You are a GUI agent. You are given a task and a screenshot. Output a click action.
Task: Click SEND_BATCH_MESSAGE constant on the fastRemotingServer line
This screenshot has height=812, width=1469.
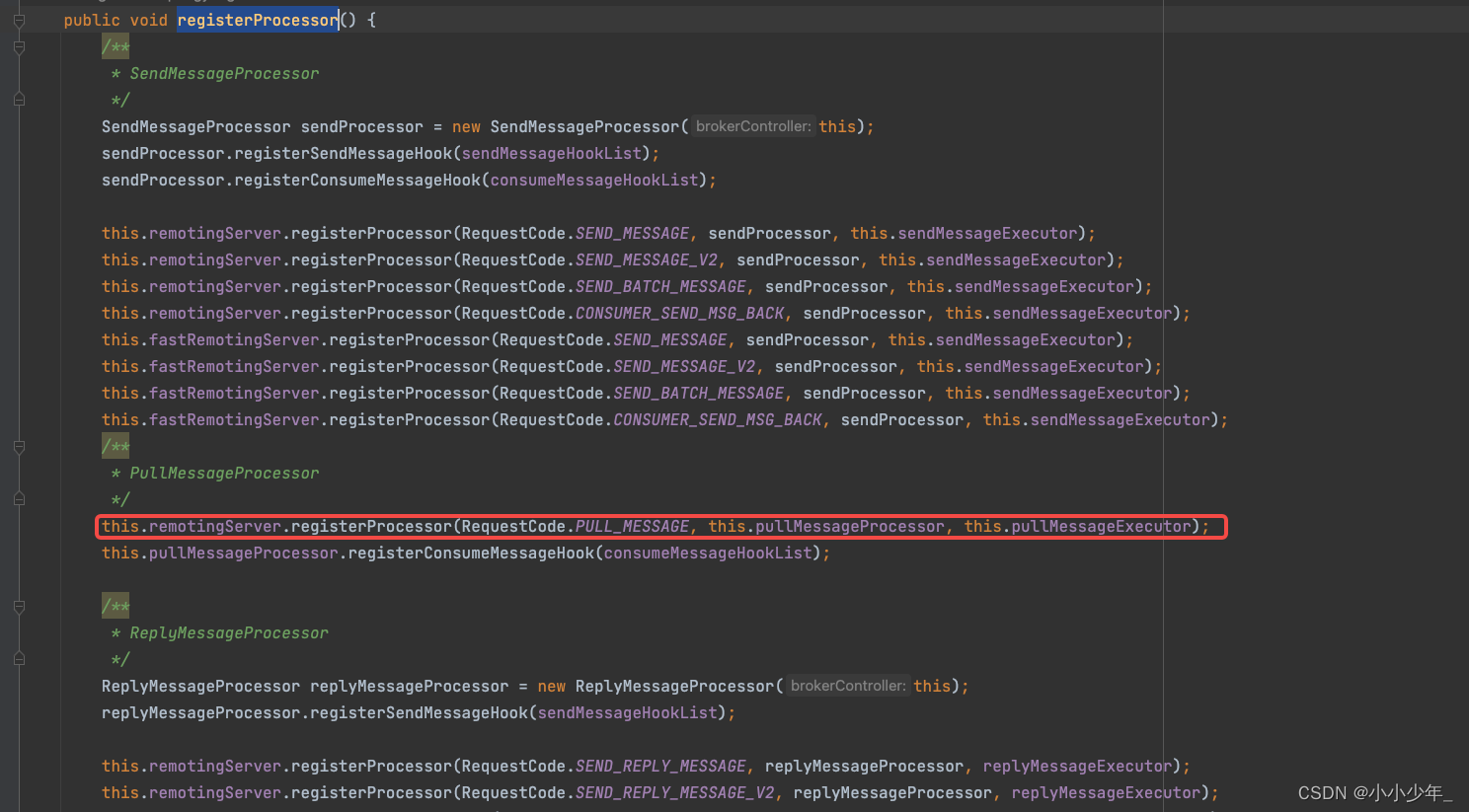pyautogui.click(x=699, y=393)
